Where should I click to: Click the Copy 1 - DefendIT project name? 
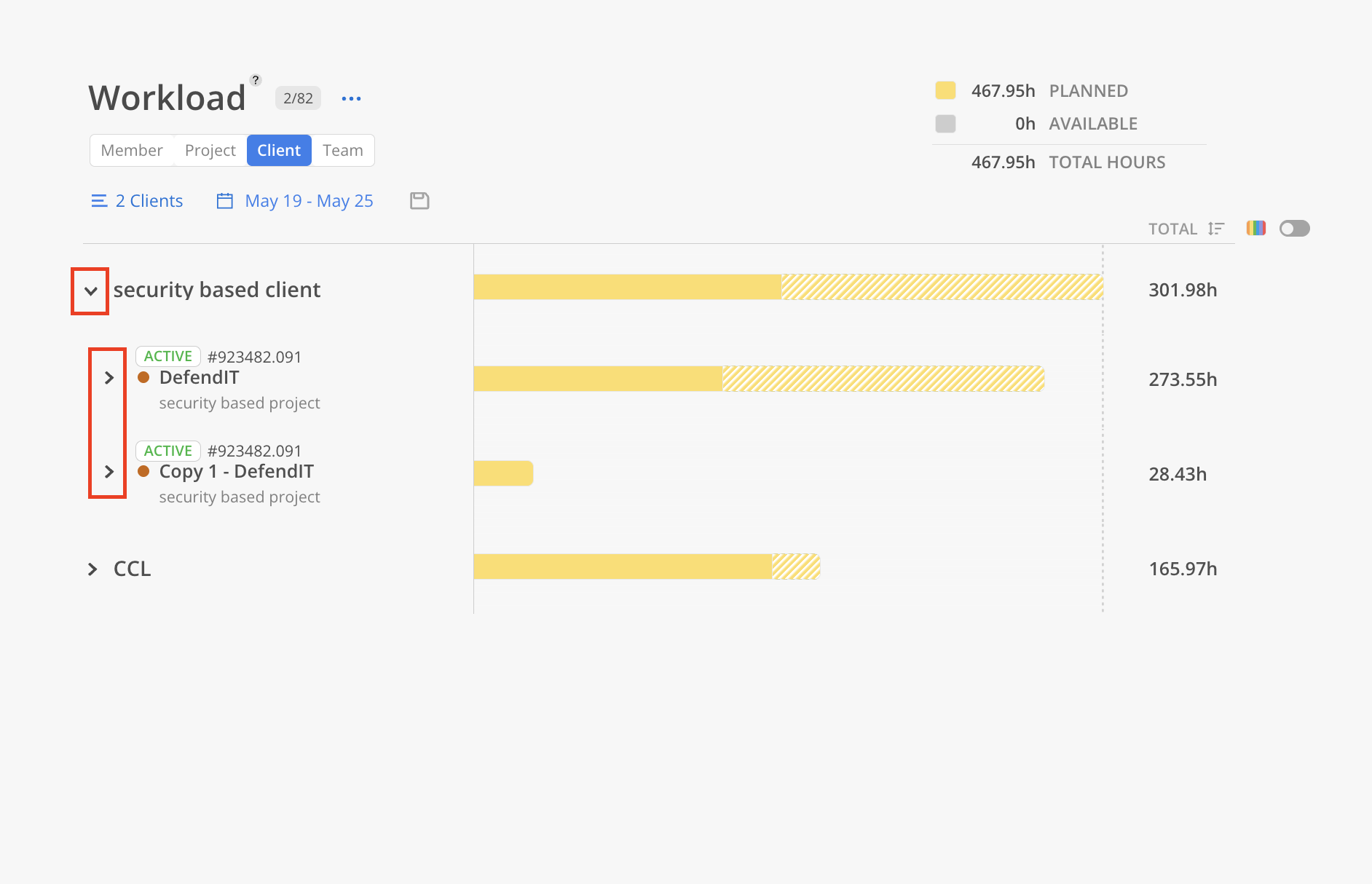pyautogui.click(x=237, y=472)
